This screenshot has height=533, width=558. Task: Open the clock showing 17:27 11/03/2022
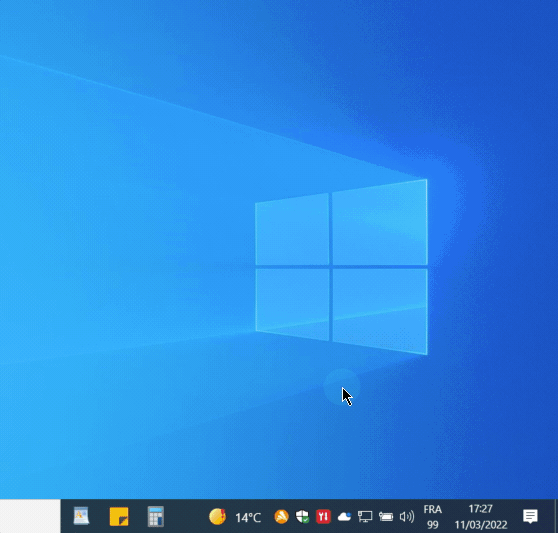[x=481, y=517]
